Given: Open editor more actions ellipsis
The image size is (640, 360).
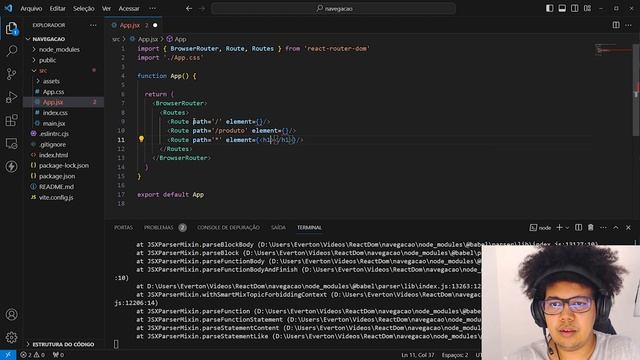Looking at the screenshot, I should 629,25.
